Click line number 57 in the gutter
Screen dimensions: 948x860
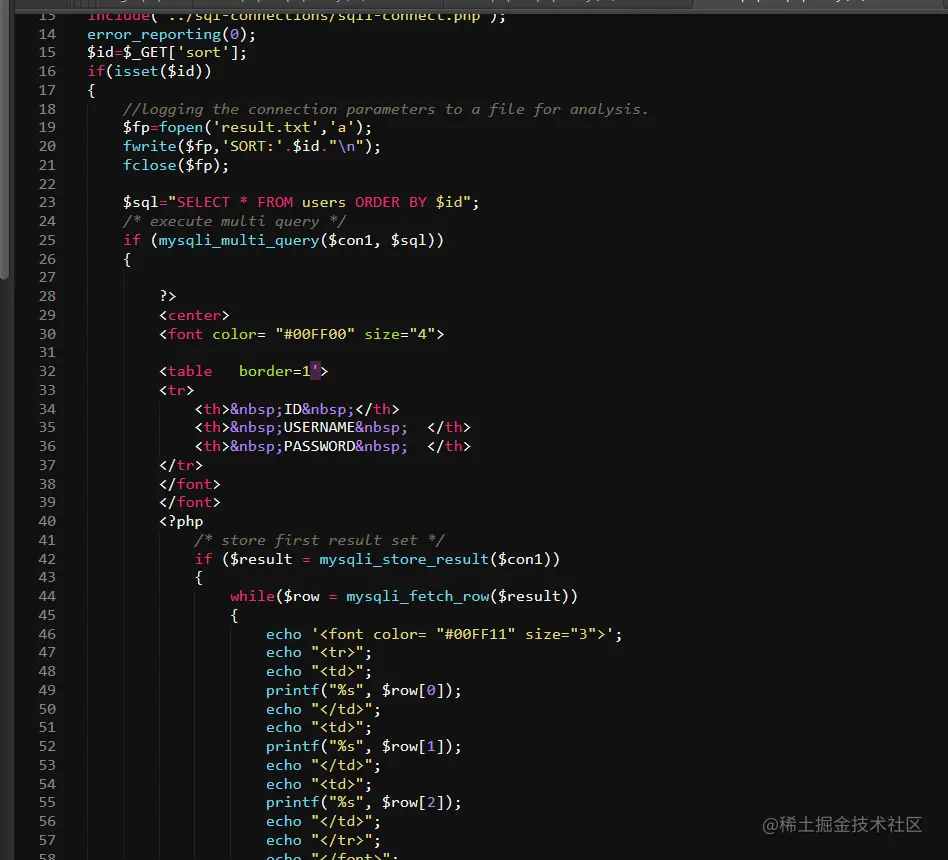[47, 841]
